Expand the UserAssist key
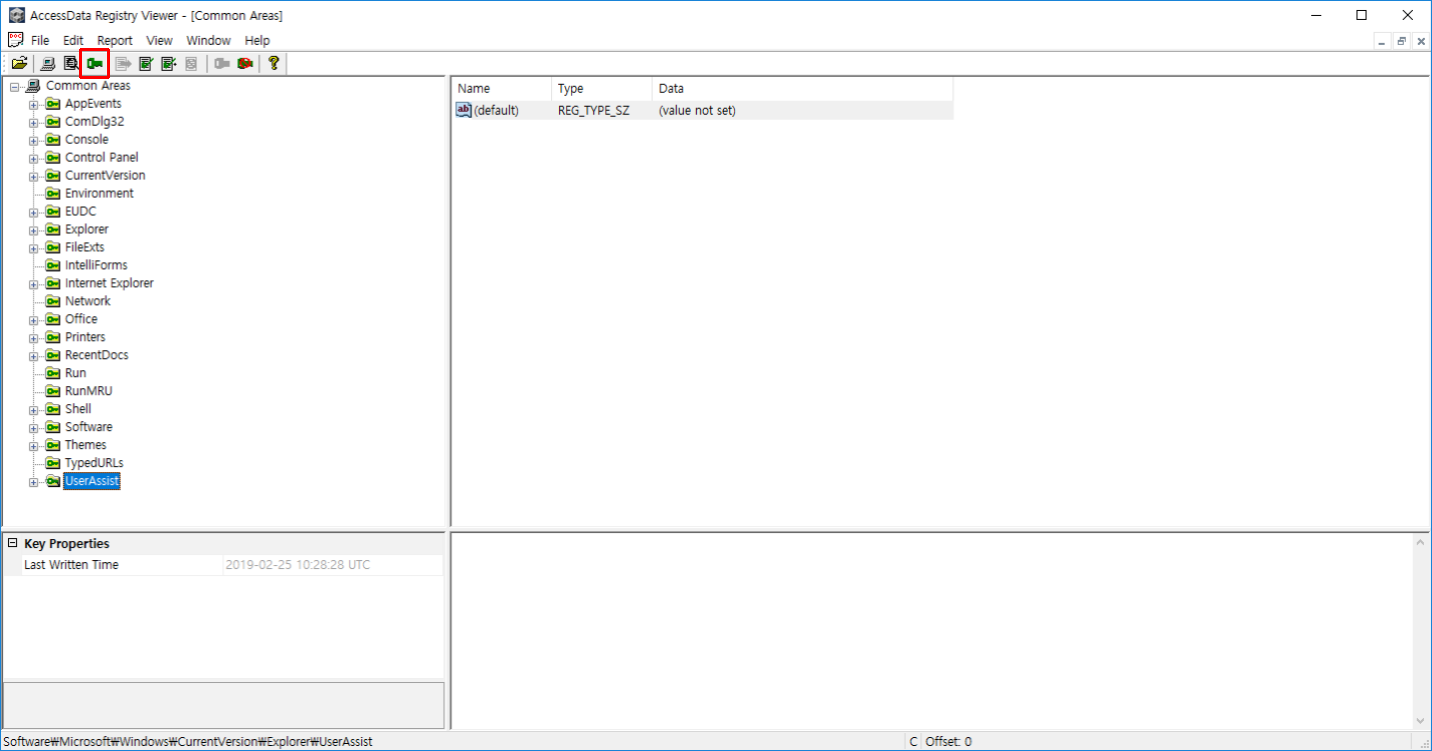 [x=34, y=483]
